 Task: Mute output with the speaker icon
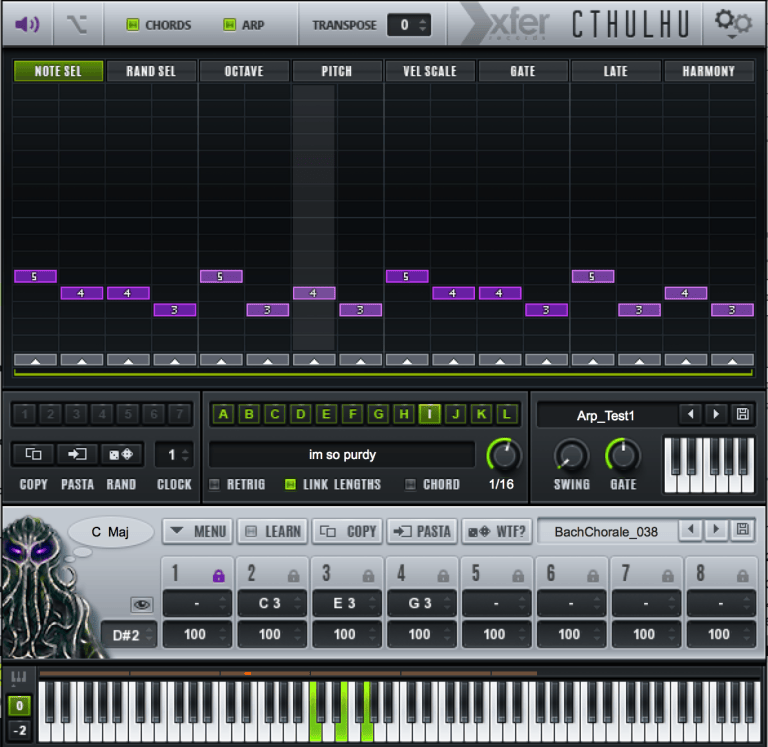pos(27,24)
